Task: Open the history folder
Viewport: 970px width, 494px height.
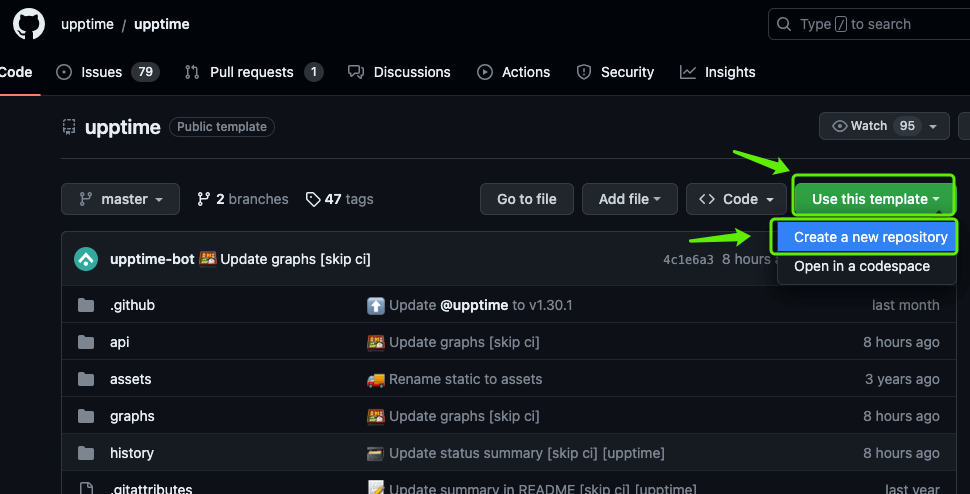Action: [132, 453]
